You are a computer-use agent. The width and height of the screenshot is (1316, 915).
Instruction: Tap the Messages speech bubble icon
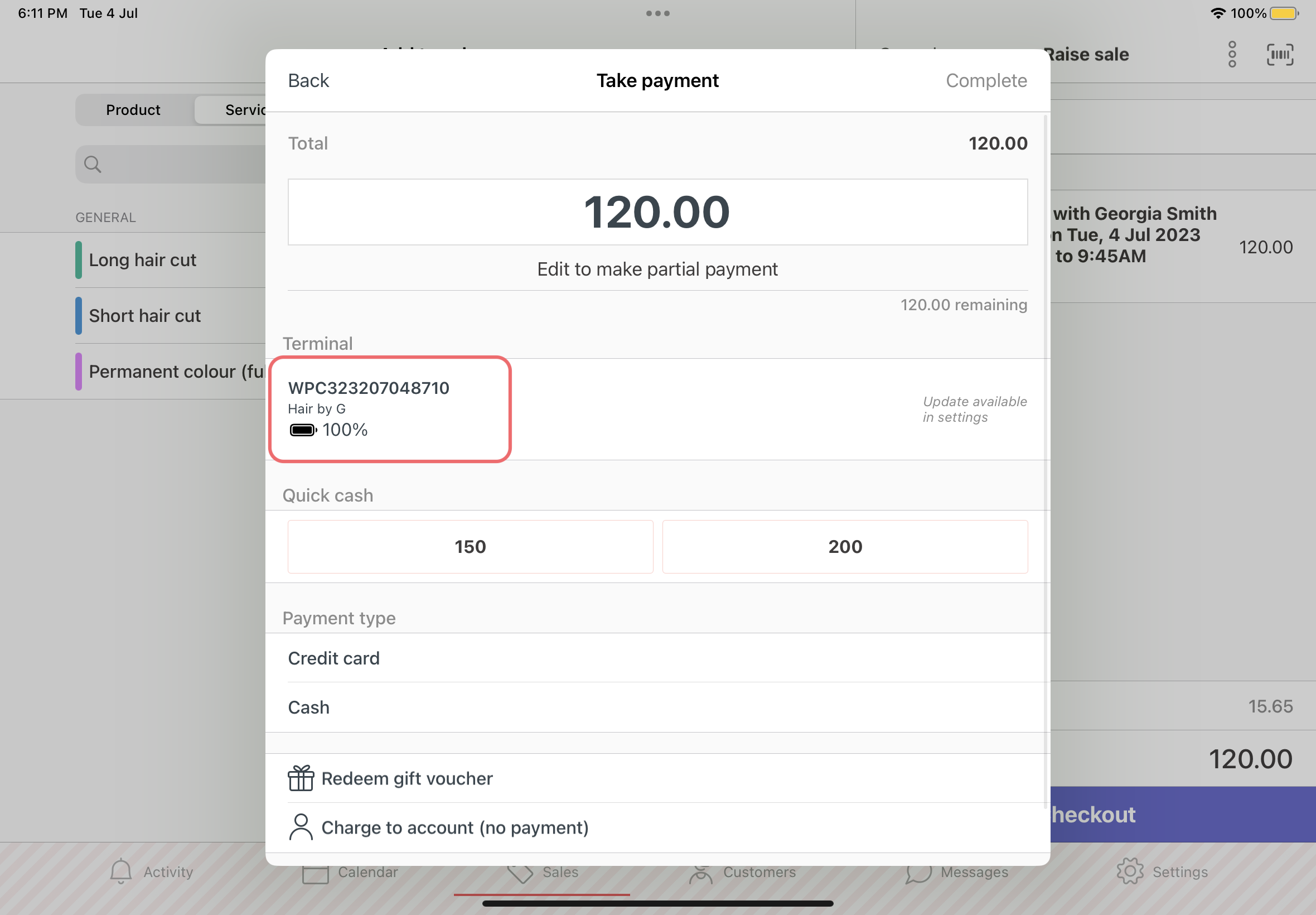point(918,871)
